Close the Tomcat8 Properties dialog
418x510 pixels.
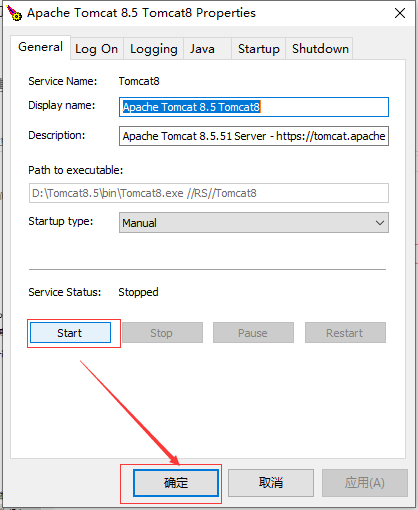point(400,13)
